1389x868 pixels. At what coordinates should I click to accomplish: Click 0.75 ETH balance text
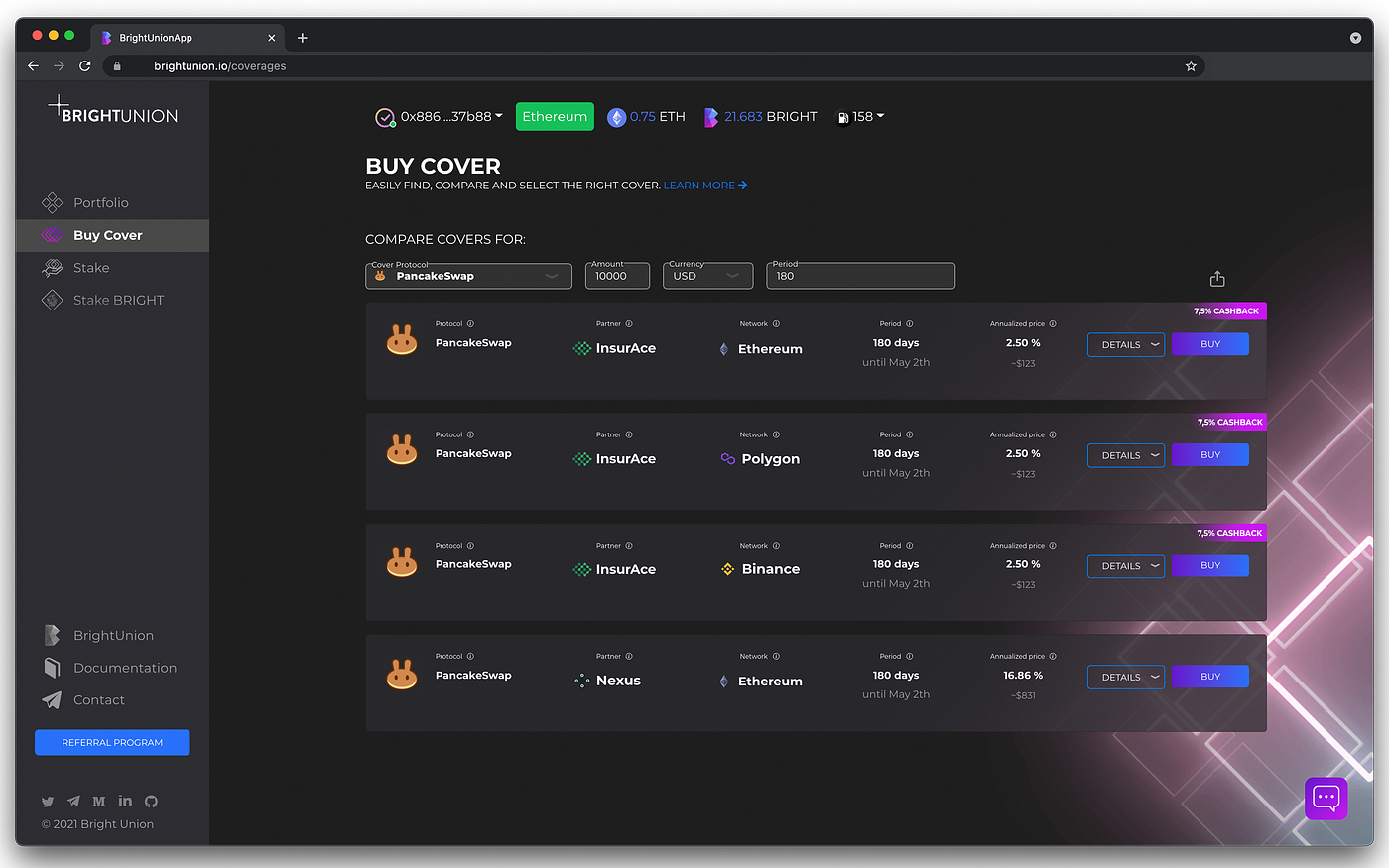pyautogui.click(x=658, y=117)
